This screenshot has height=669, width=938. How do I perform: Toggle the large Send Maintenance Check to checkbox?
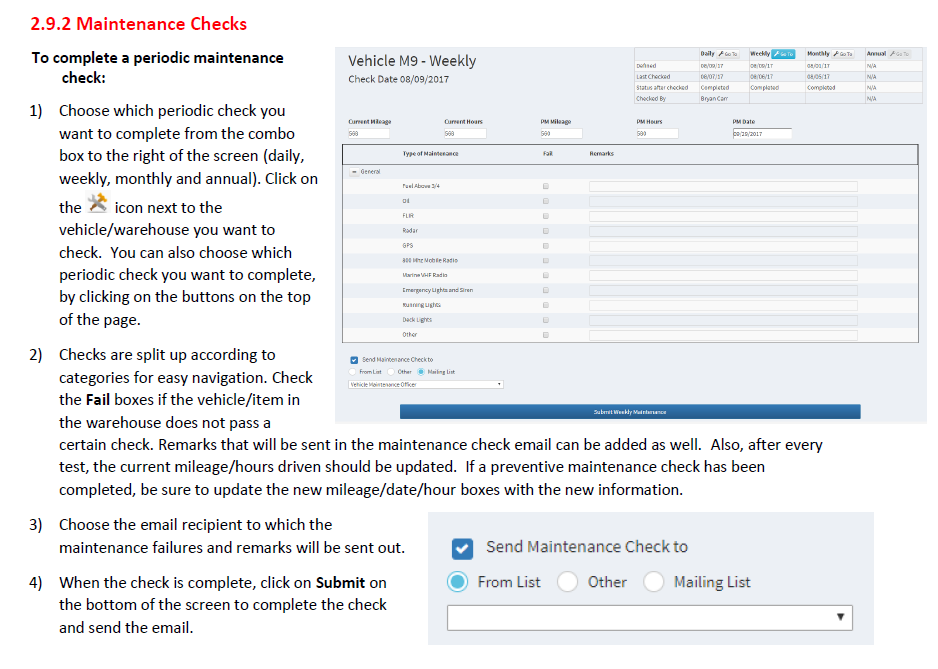click(462, 548)
